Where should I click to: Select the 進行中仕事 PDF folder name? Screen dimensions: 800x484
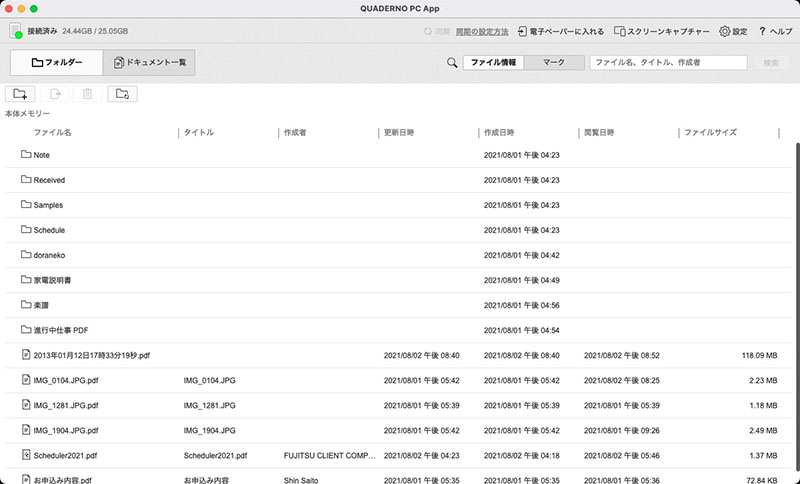pyautogui.click(x=61, y=330)
